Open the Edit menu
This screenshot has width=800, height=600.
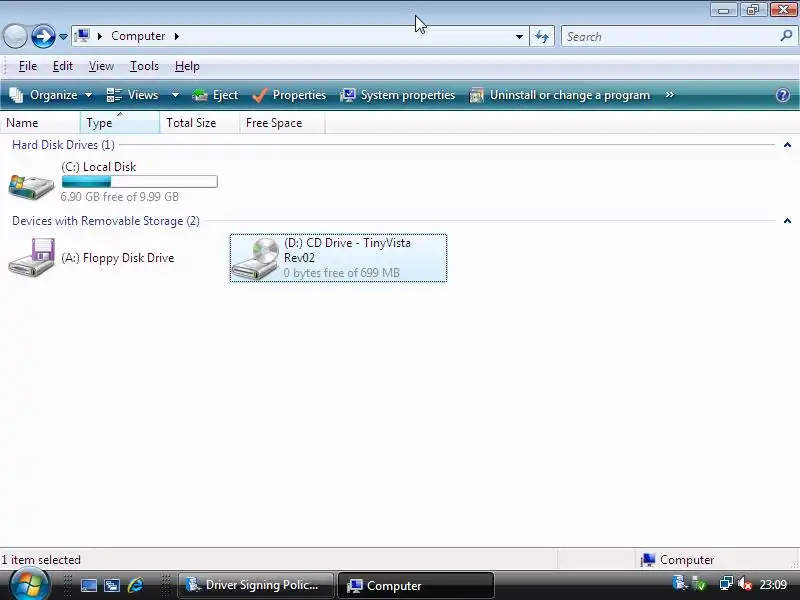[63, 66]
